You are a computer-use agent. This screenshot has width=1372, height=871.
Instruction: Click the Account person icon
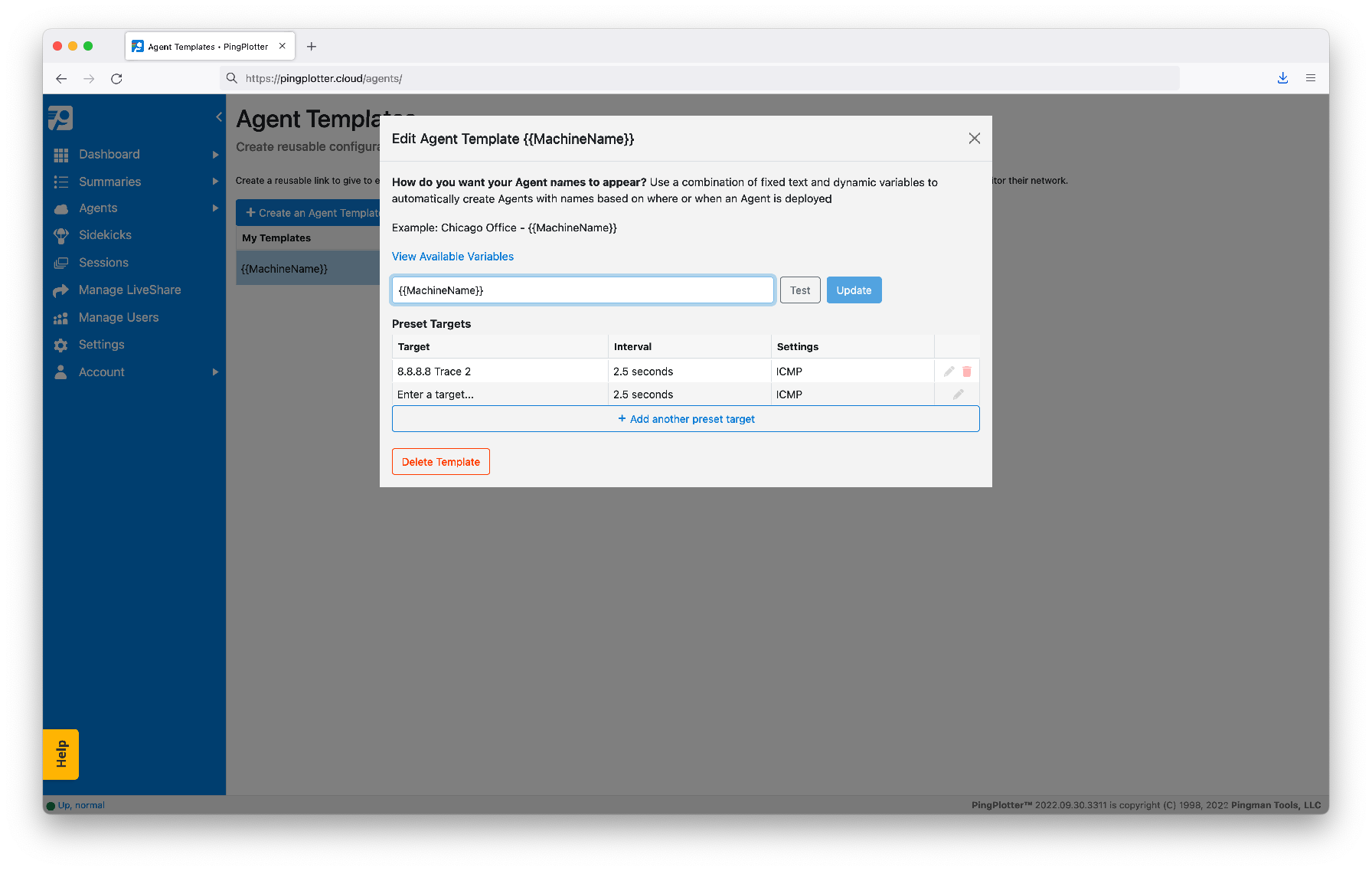[x=61, y=372]
